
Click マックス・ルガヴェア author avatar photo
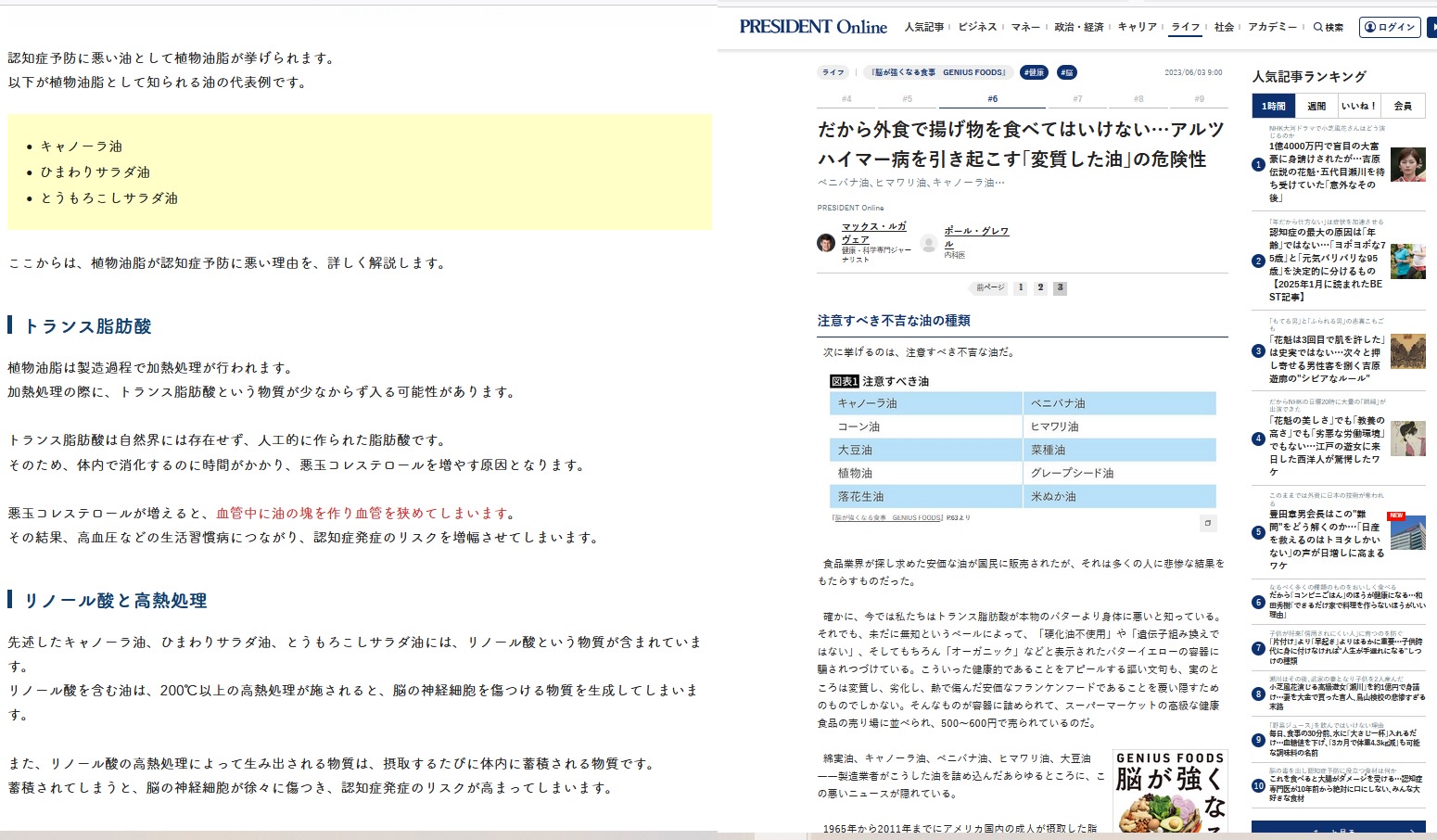(x=826, y=243)
